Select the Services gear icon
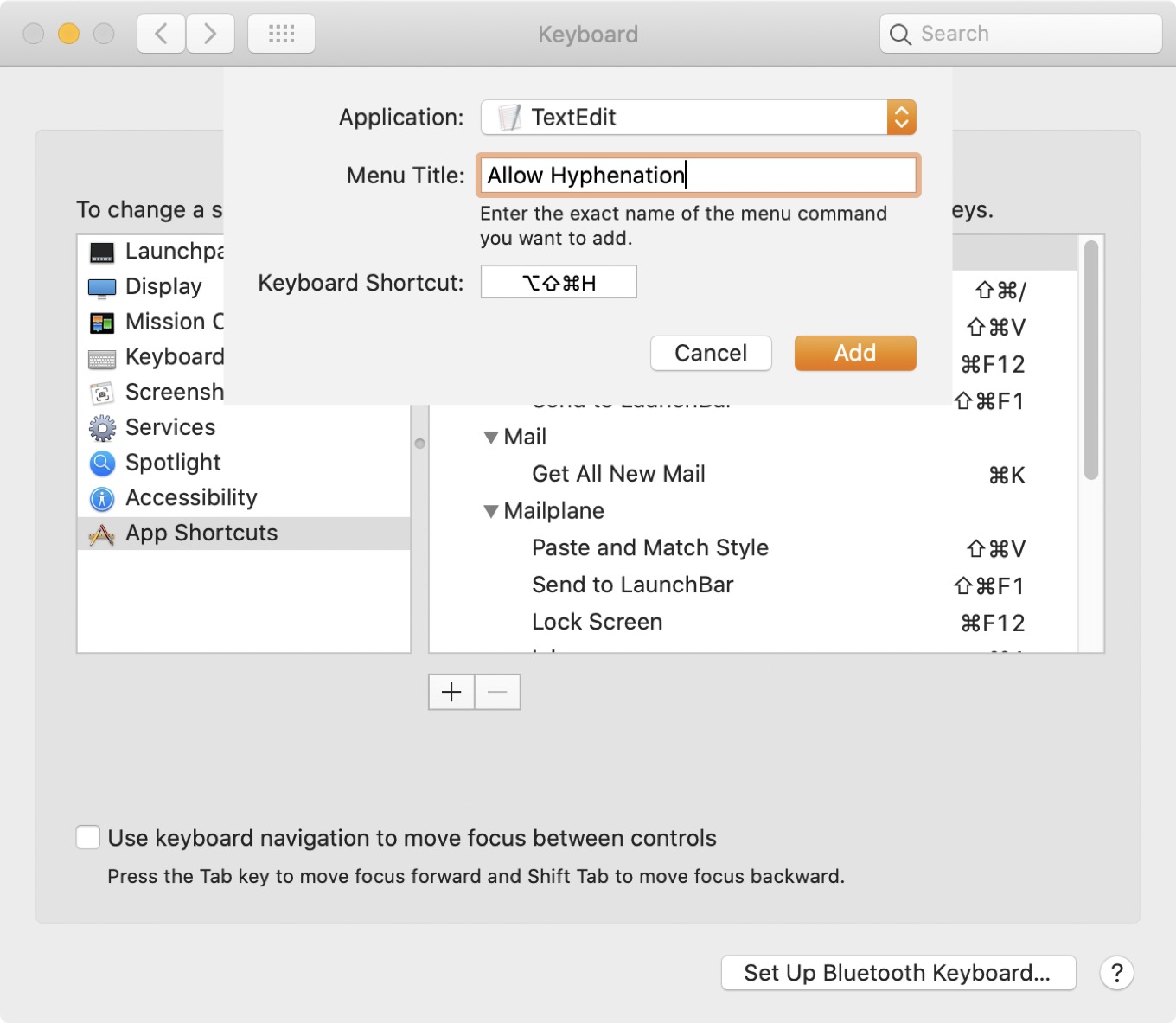 pos(102,428)
